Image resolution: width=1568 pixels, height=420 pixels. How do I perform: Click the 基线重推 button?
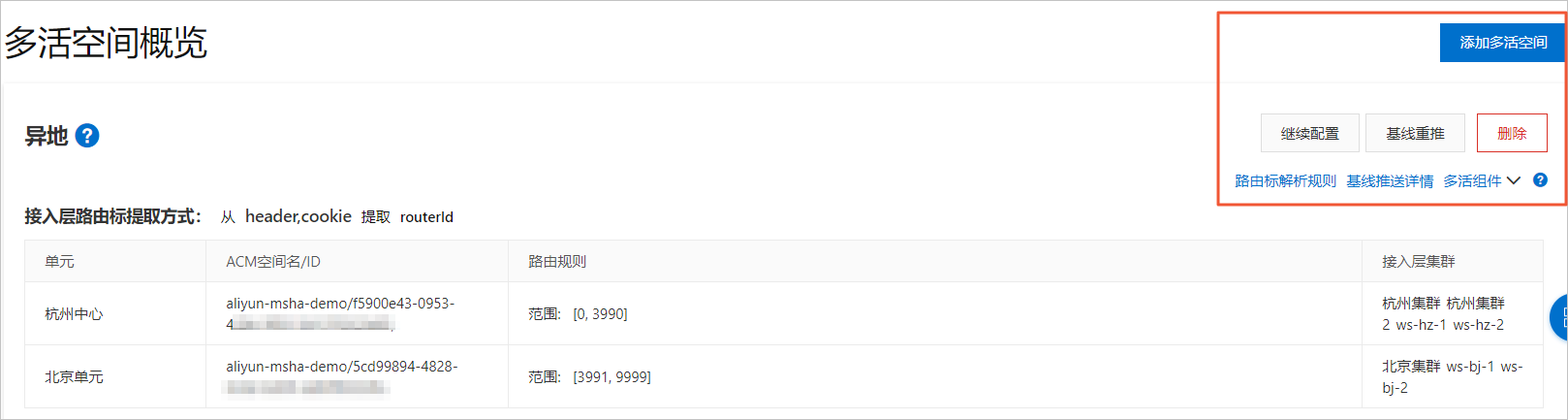coord(1415,133)
